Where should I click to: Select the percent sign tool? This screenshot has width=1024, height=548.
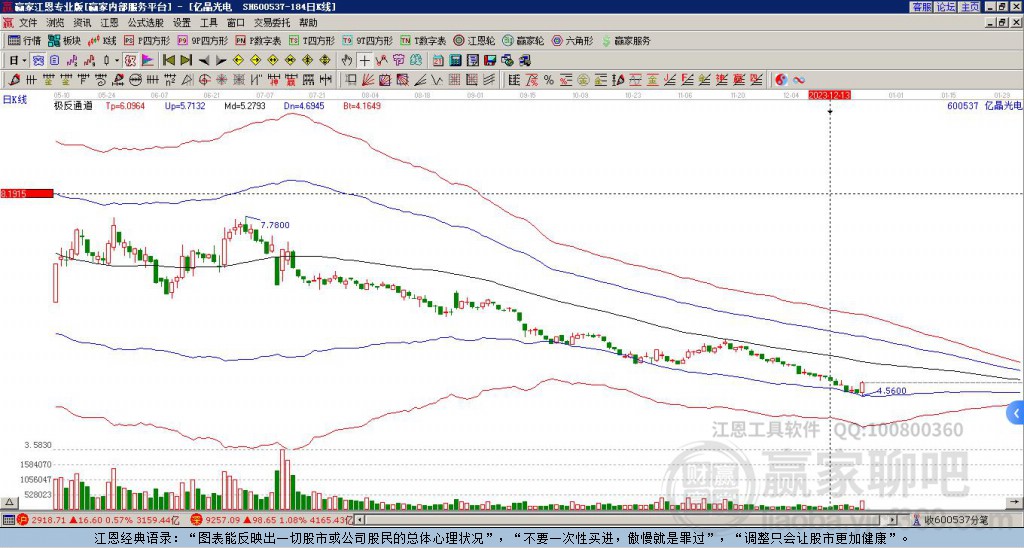point(549,80)
